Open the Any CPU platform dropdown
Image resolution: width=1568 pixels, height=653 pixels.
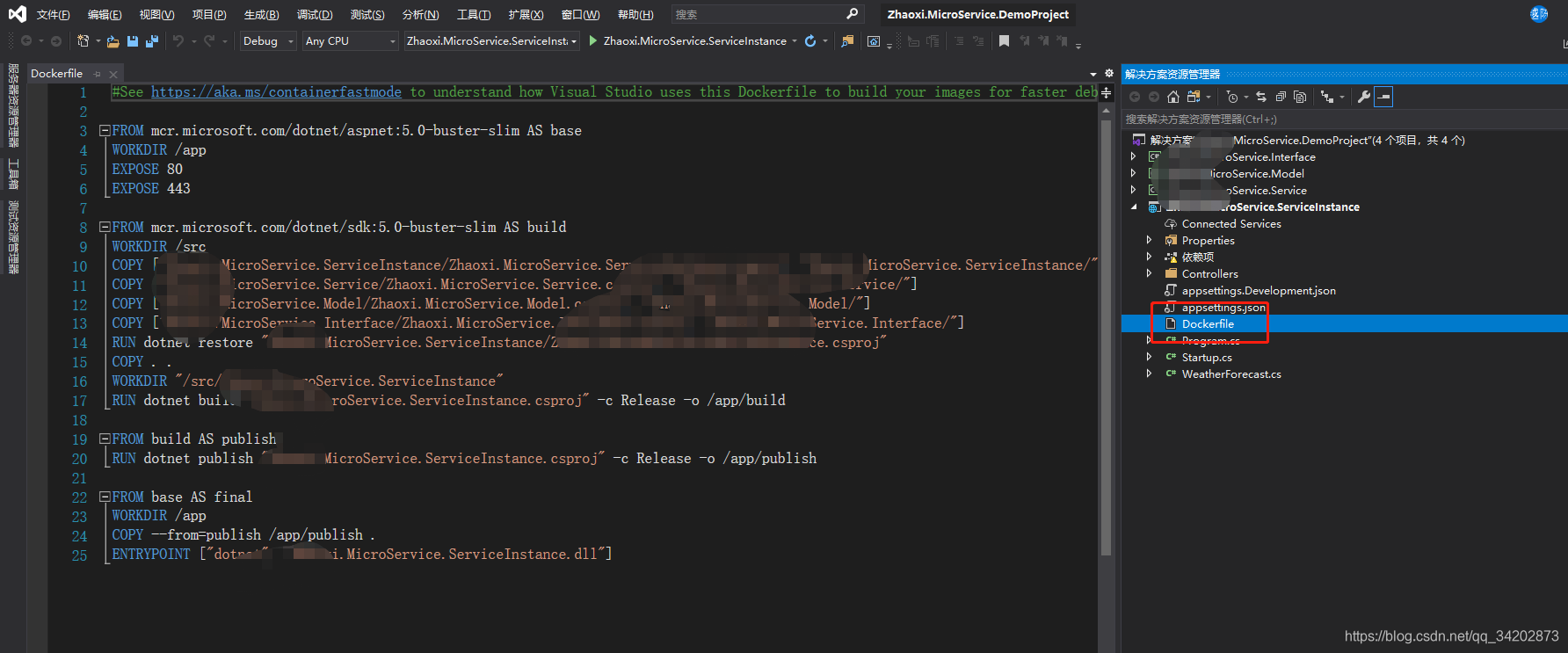click(x=351, y=41)
